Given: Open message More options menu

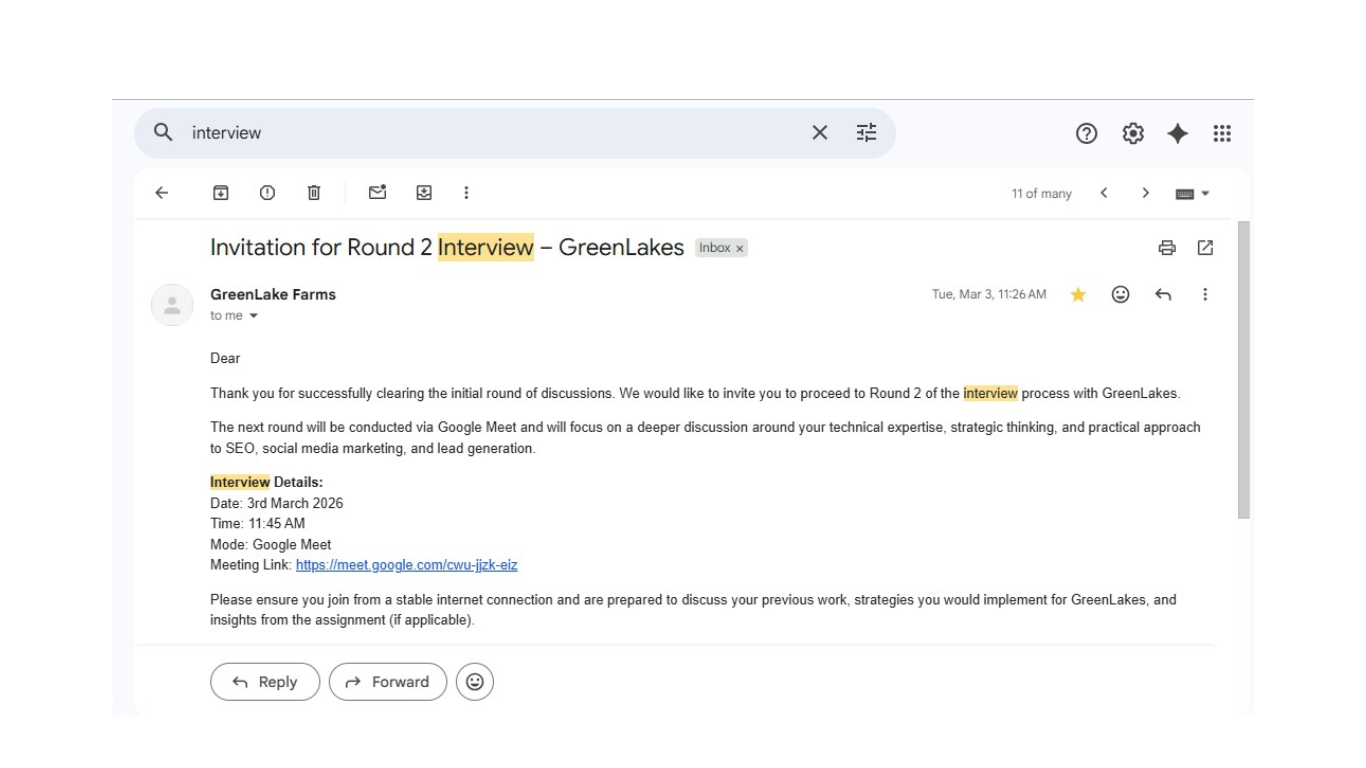Looking at the screenshot, I should [1205, 295].
